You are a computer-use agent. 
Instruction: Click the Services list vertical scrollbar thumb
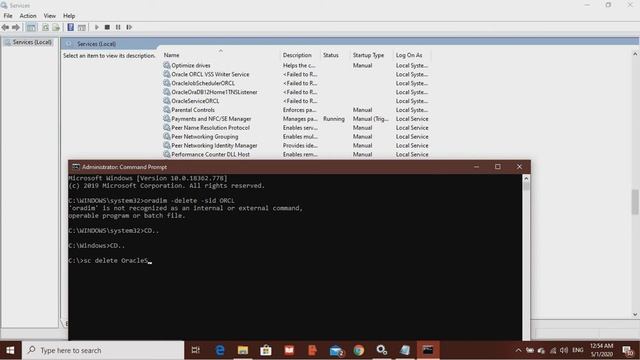pyautogui.click(x=635, y=202)
